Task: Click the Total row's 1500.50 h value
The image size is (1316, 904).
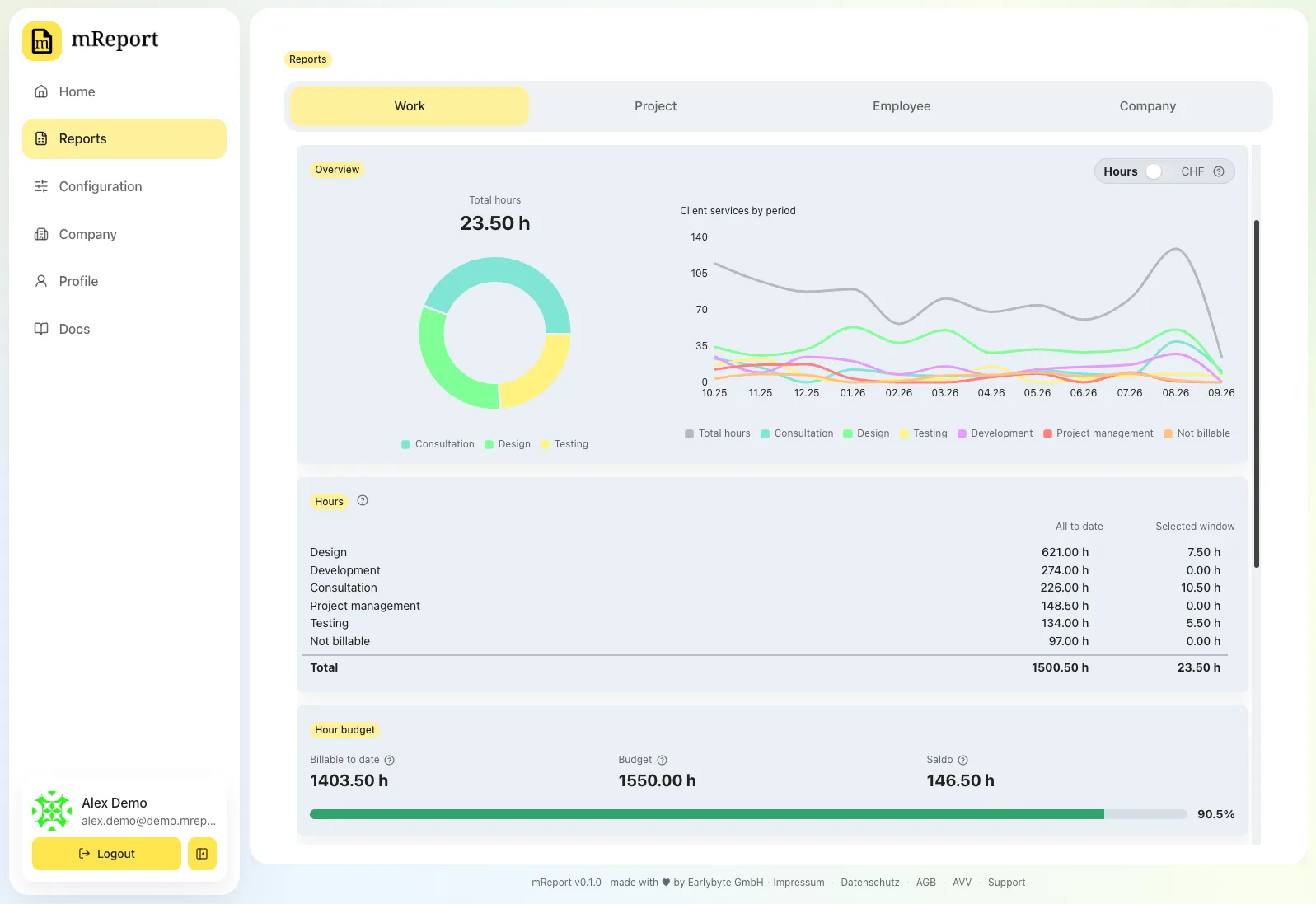Action: tap(1060, 667)
